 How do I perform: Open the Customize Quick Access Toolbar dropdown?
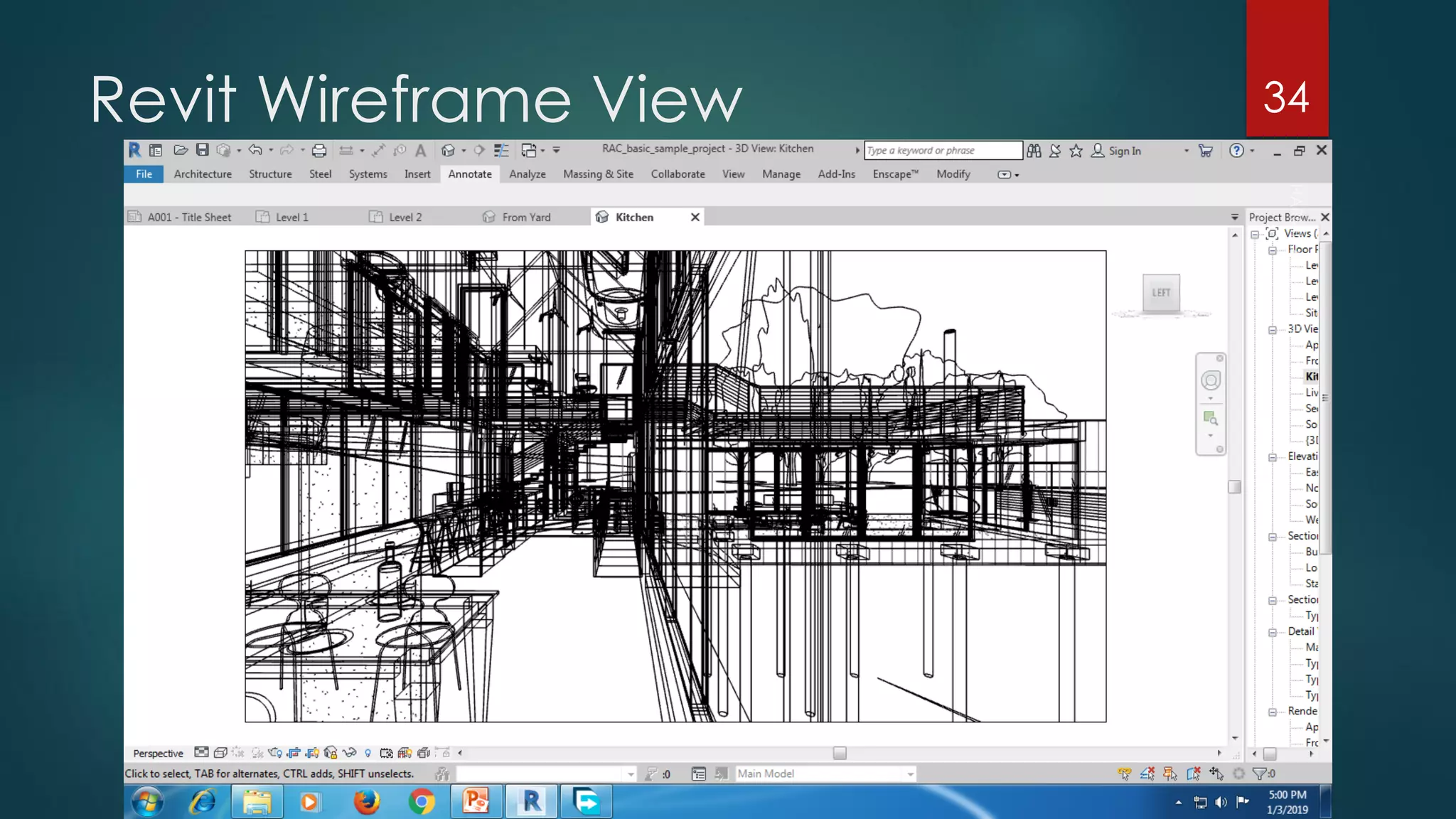click(557, 151)
